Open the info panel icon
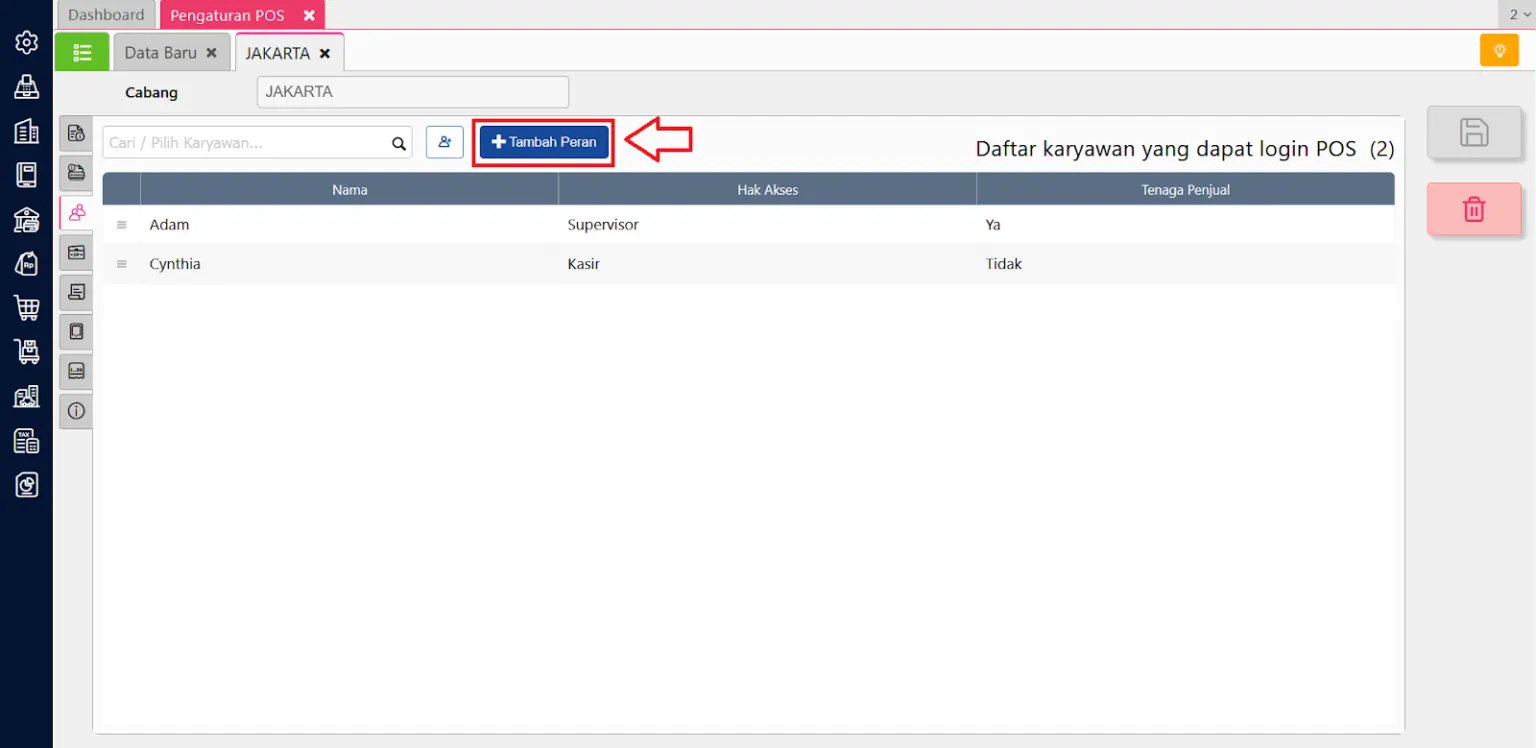 pyautogui.click(x=76, y=411)
